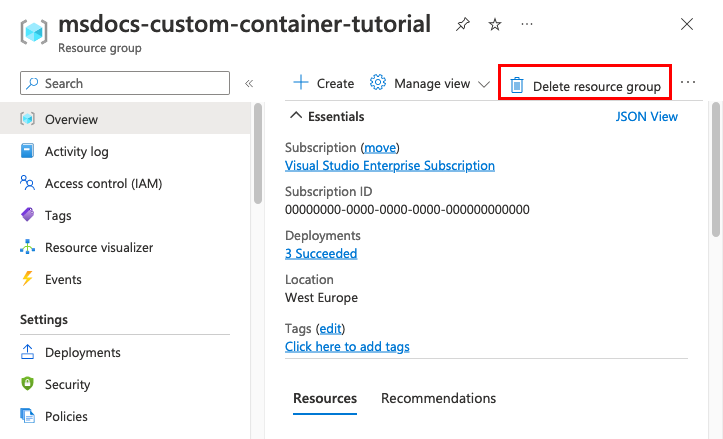
Task: Collapse the sidebar navigation menu
Action: click(x=249, y=84)
